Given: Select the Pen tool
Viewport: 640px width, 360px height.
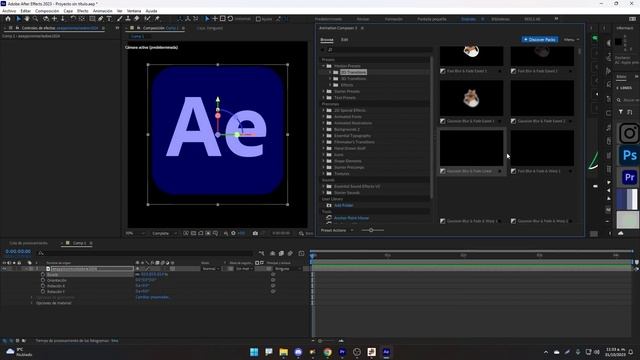Looking at the screenshot, I should (100, 19).
